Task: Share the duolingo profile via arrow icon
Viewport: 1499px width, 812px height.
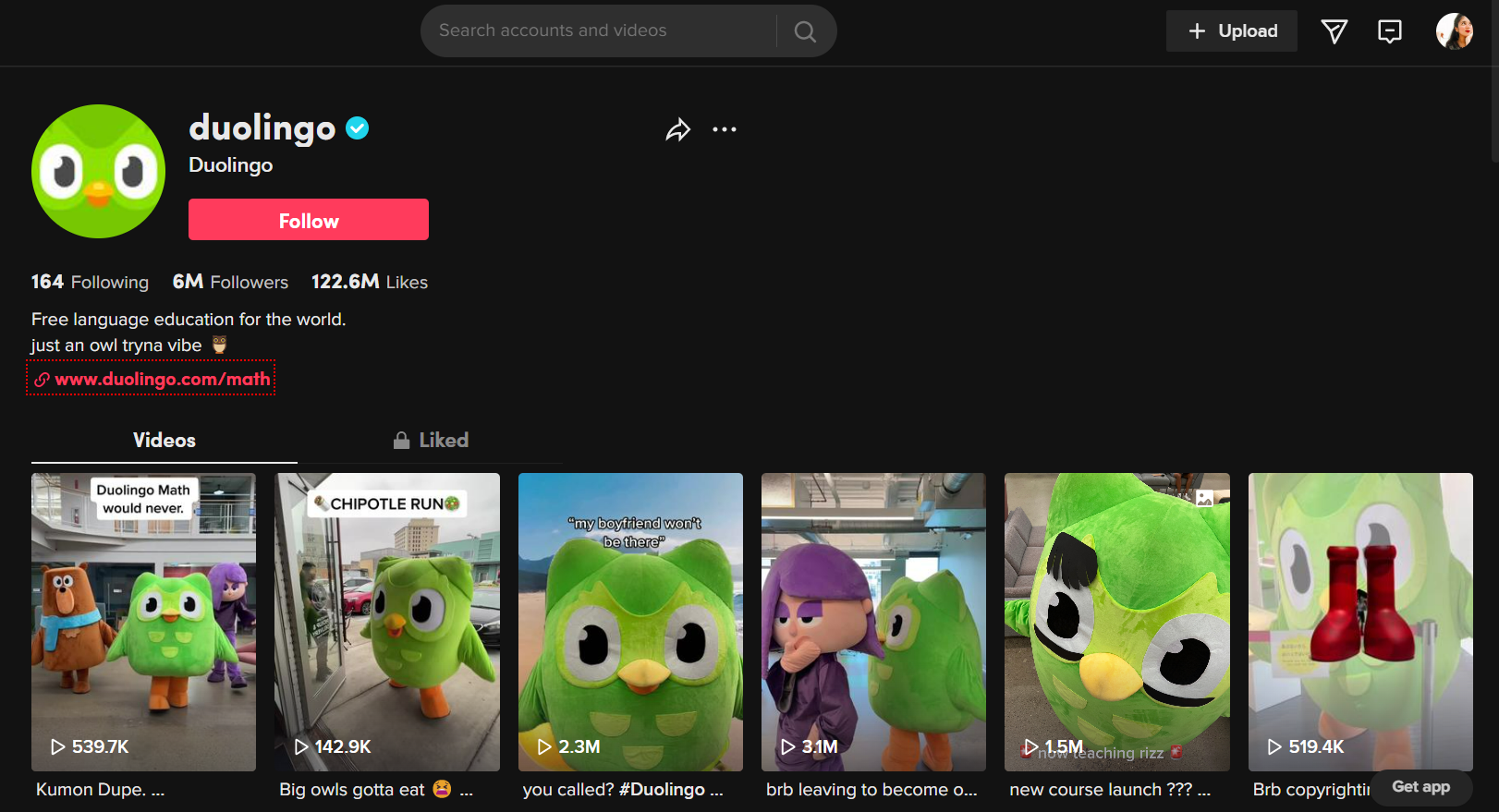Action: click(678, 130)
